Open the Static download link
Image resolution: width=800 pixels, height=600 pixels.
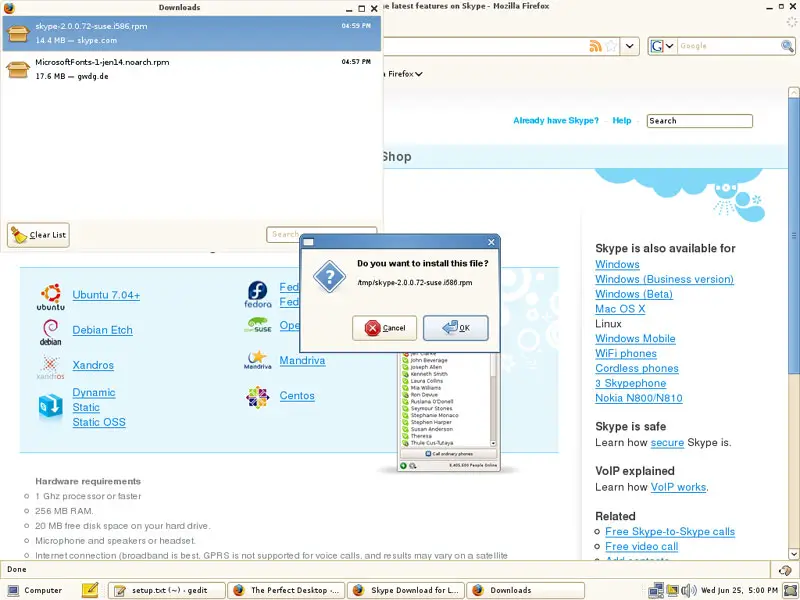click(86, 407)
